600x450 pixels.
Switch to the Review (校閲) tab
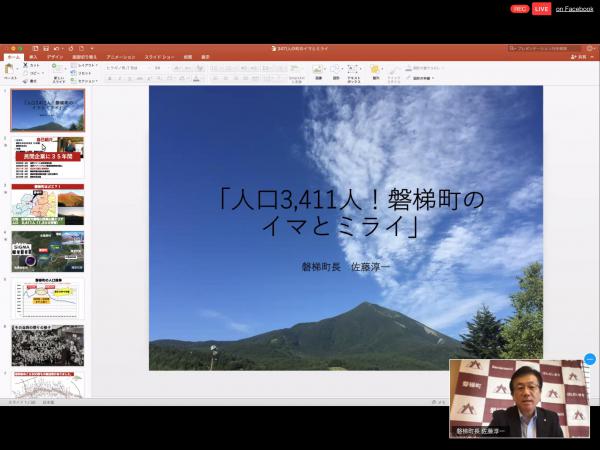188,57
